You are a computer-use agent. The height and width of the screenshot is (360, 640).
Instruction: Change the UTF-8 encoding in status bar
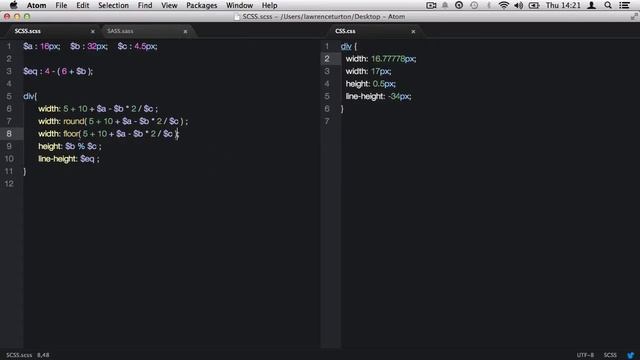click(585, 355)
